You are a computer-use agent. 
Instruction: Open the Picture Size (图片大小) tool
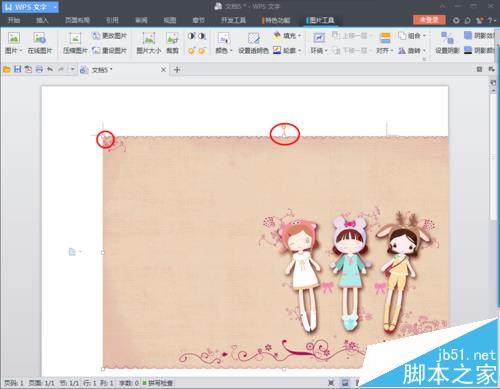(149, 43)
